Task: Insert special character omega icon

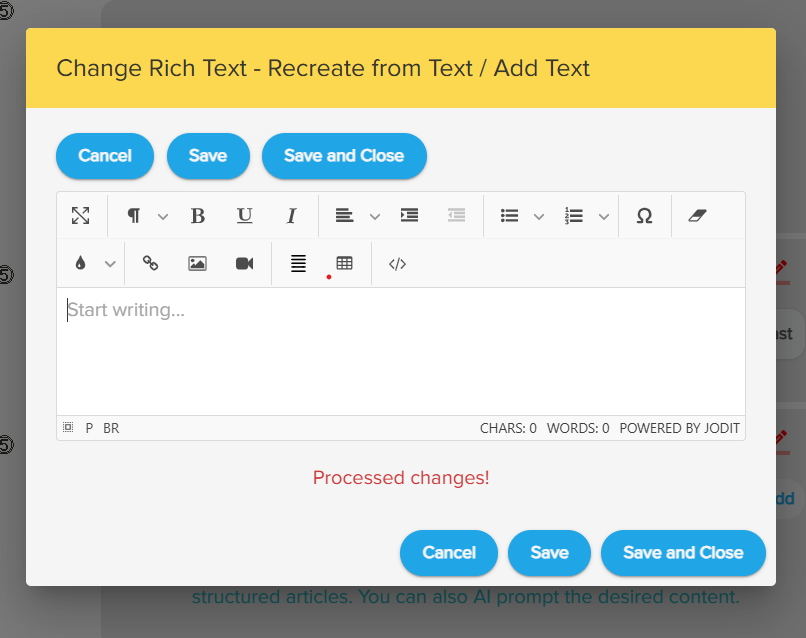Action: [x=645, y=216]
